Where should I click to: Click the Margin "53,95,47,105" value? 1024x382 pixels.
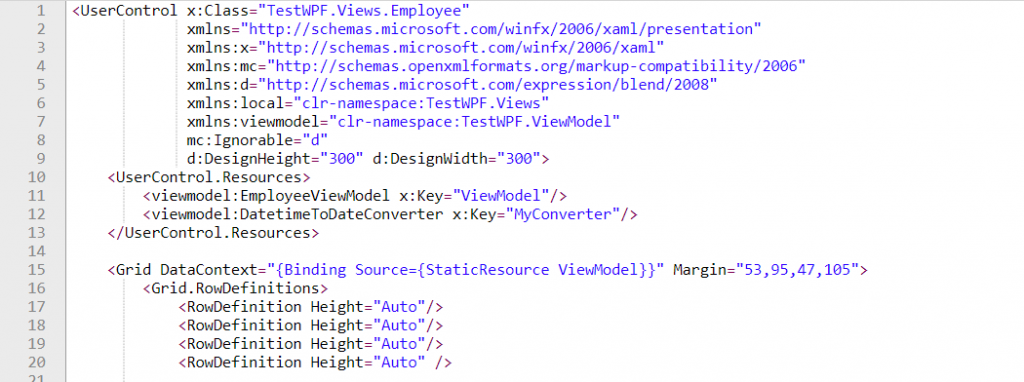pos(797,270)
